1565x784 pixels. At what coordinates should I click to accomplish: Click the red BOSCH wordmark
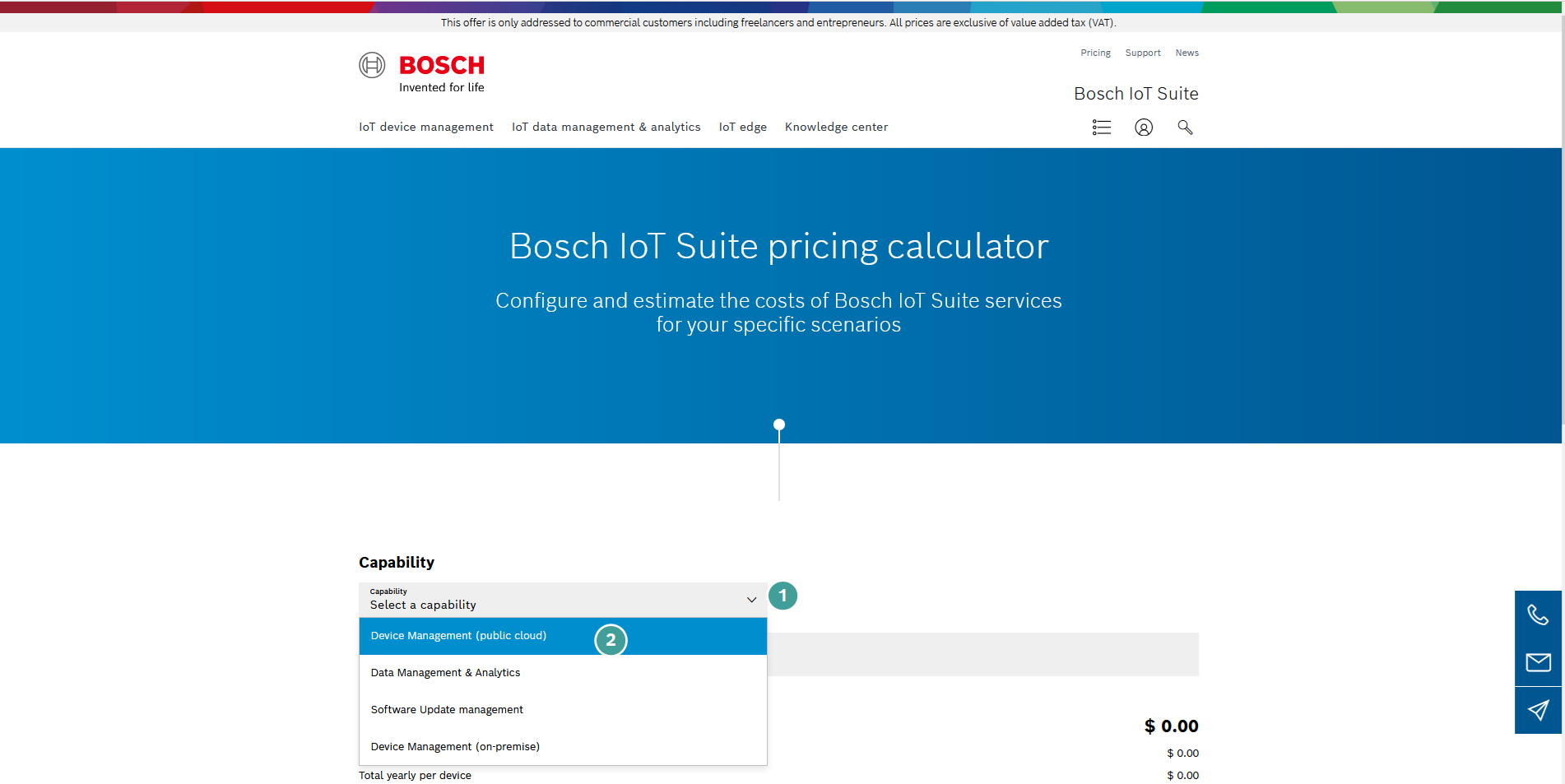[x=442, y=65]
